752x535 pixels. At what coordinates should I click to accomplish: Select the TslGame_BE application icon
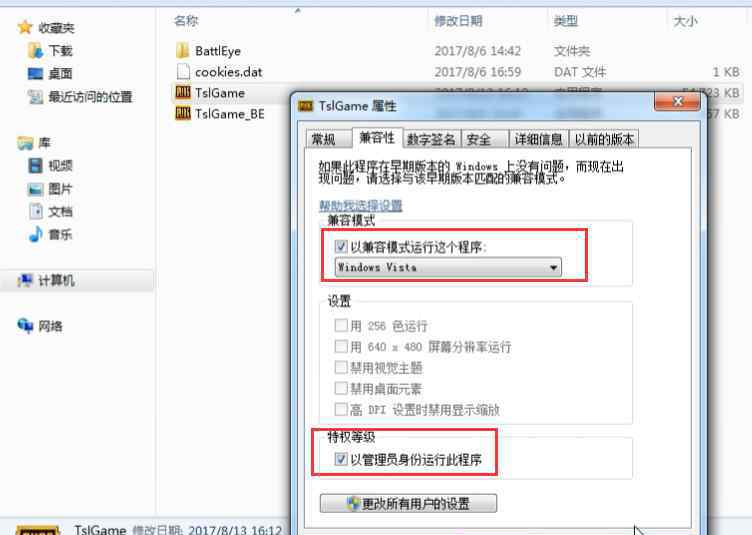click(x=183, y=113)
